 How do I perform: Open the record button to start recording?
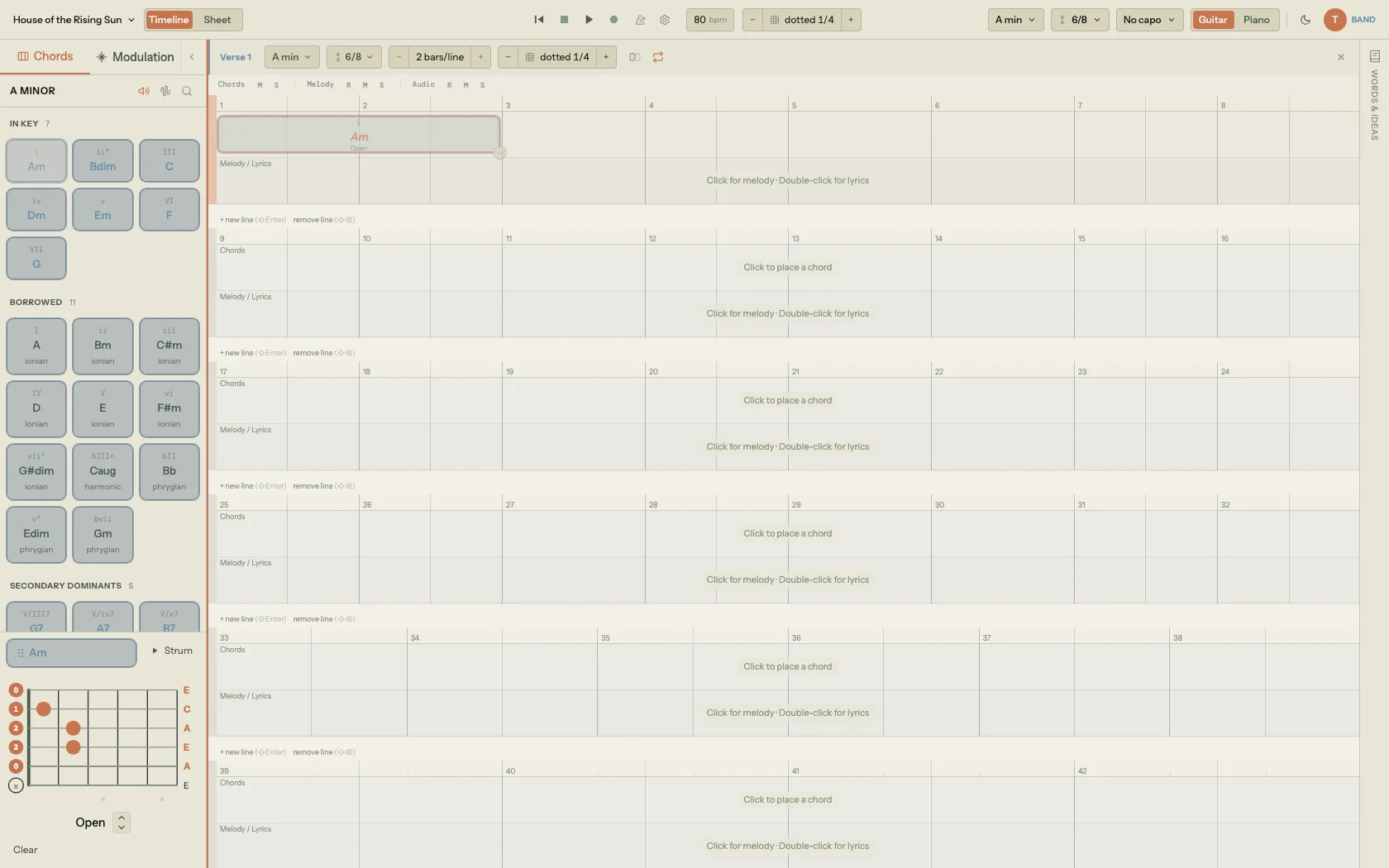(x=613, y=20)
